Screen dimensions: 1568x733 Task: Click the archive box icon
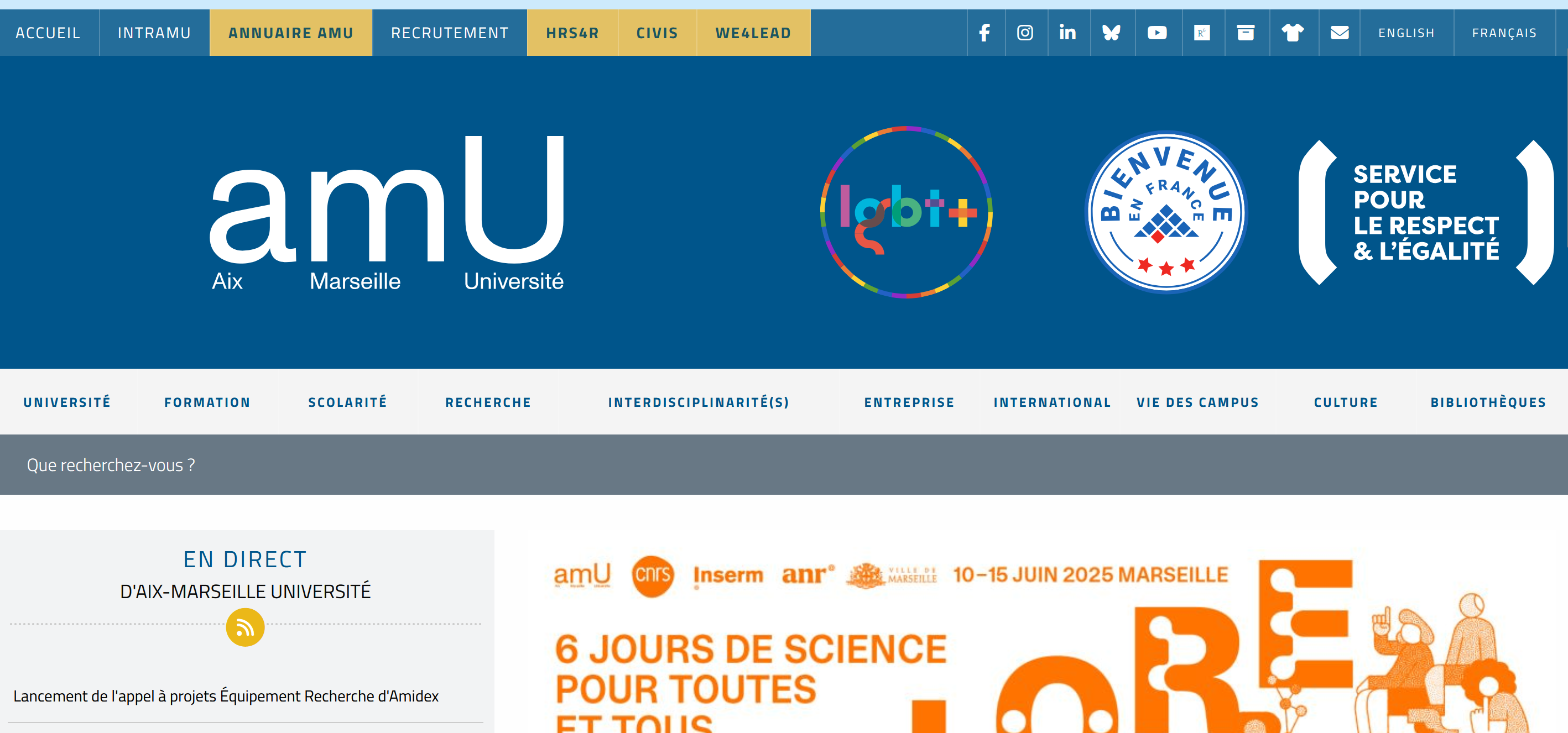point(1246,33)
